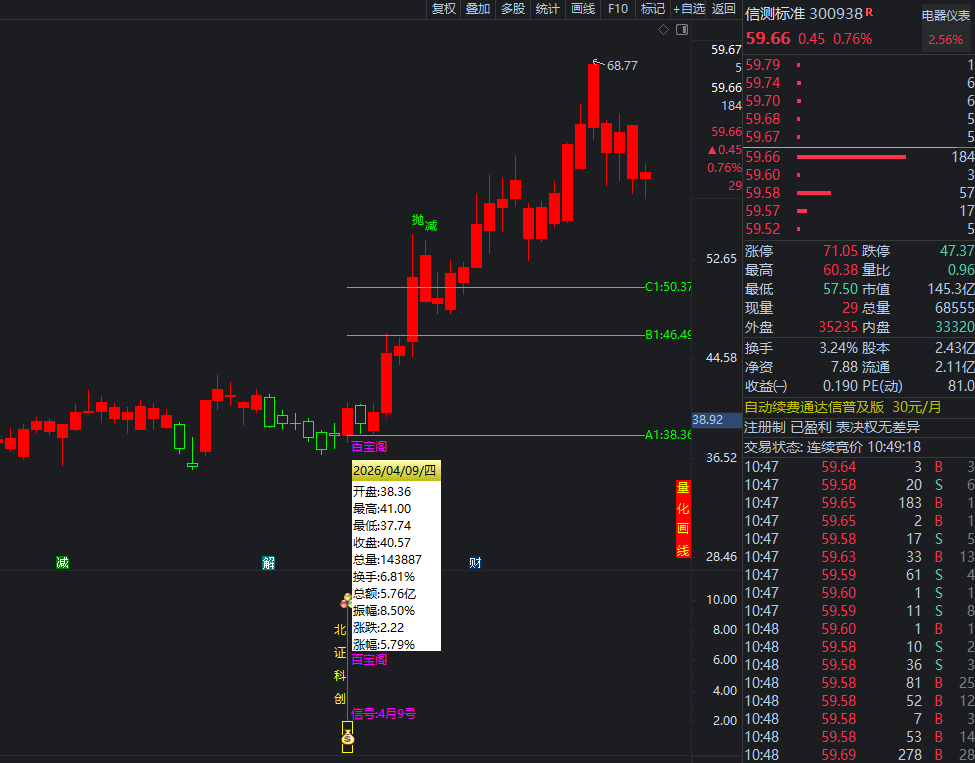Click the ask price 59.79 row
The image size is (975, 763).
(x=859, y=65)
